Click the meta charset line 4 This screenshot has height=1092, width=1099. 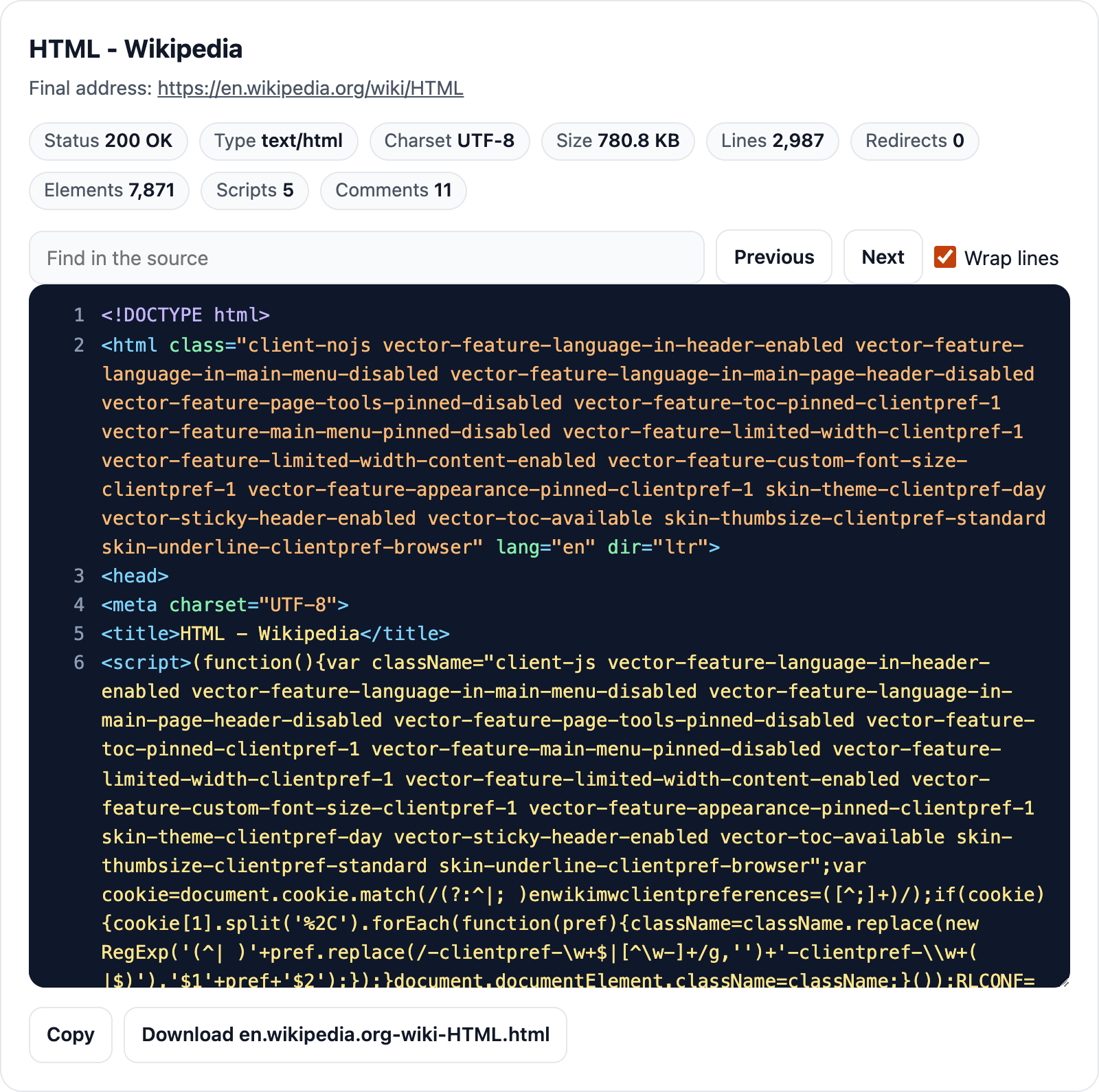click(225, 605)
